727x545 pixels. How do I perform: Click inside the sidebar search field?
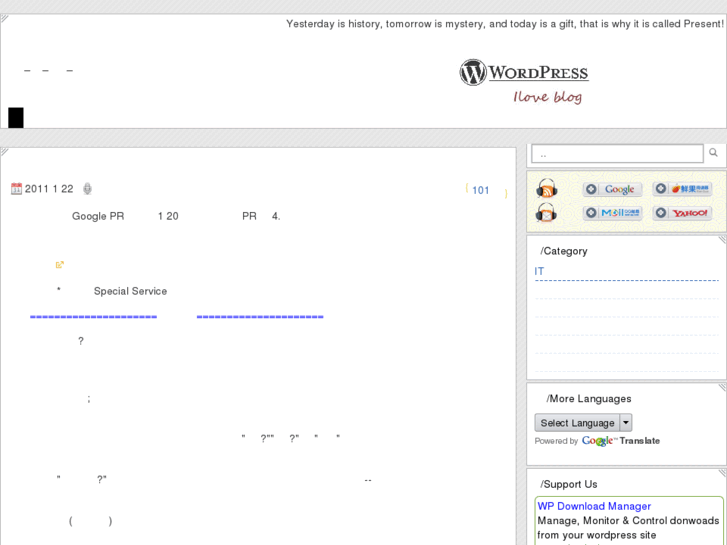(x=617, y=154)
